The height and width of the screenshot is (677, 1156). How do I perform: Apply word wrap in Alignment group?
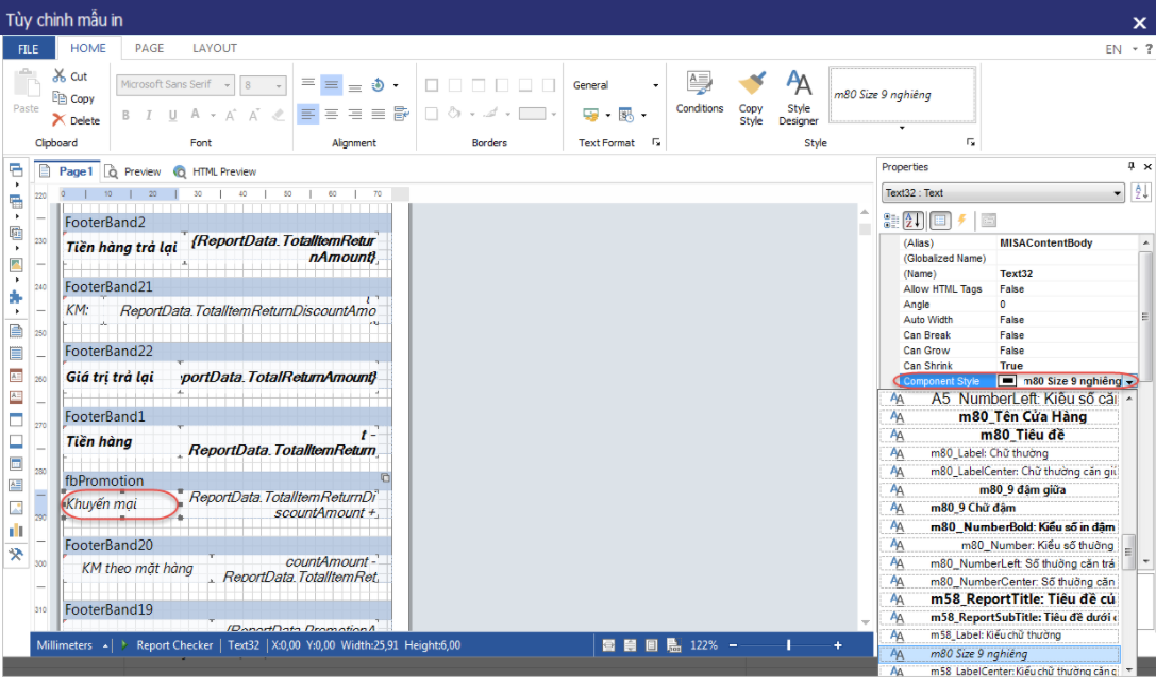tap(402, 114)
